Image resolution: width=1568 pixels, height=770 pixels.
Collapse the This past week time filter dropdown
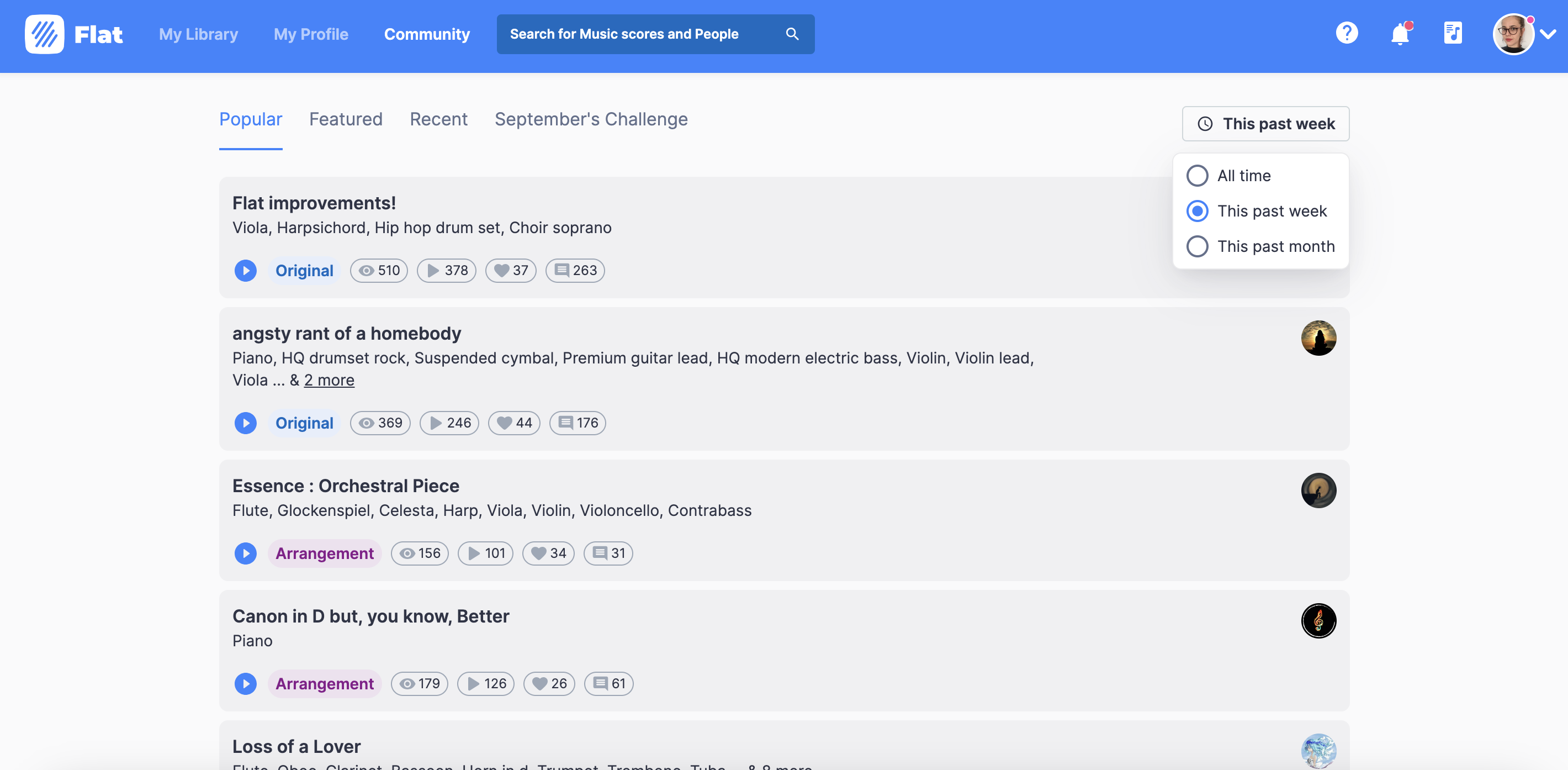click(1265, 124)
